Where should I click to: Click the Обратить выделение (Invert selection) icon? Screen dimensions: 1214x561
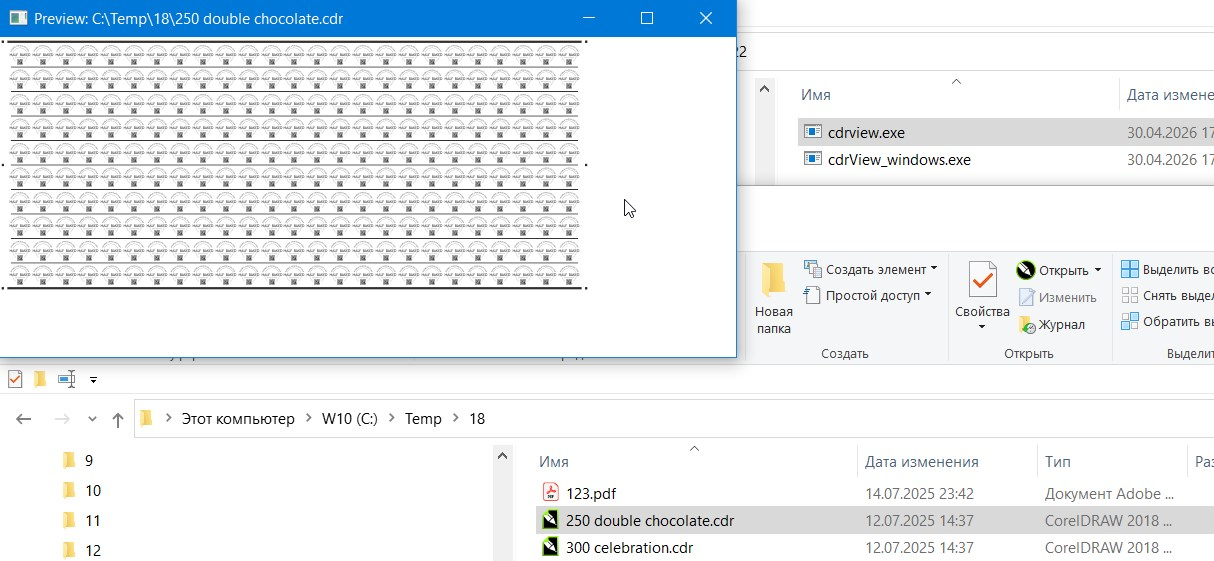tap(1129, 322)
